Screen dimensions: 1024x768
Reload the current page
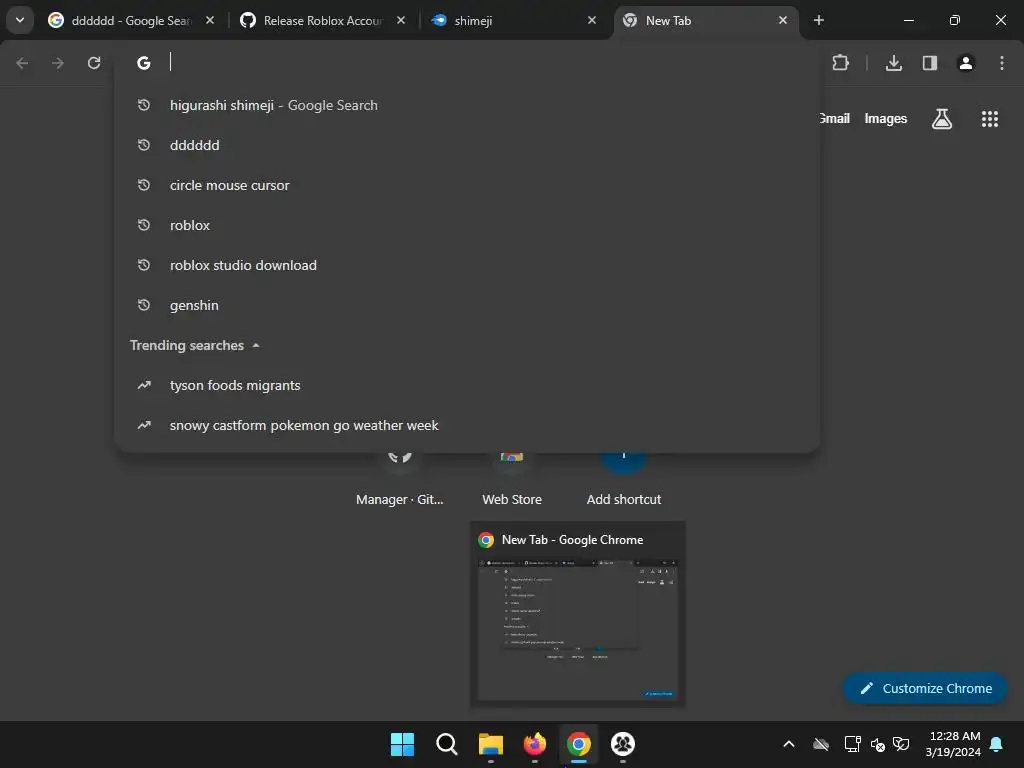click(x=94, y=63)
